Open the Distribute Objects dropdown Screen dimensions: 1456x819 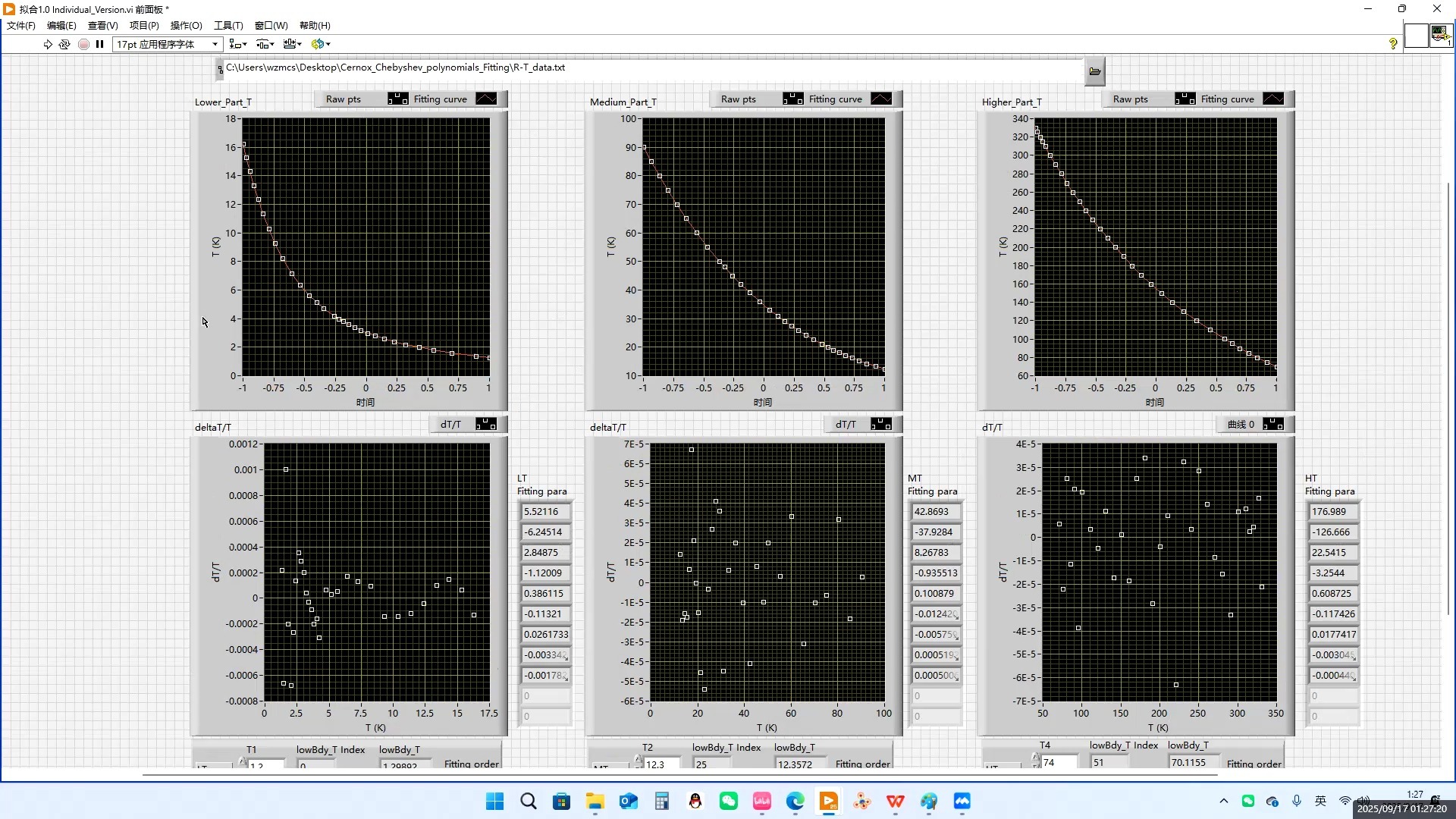(x=265, y=44)
